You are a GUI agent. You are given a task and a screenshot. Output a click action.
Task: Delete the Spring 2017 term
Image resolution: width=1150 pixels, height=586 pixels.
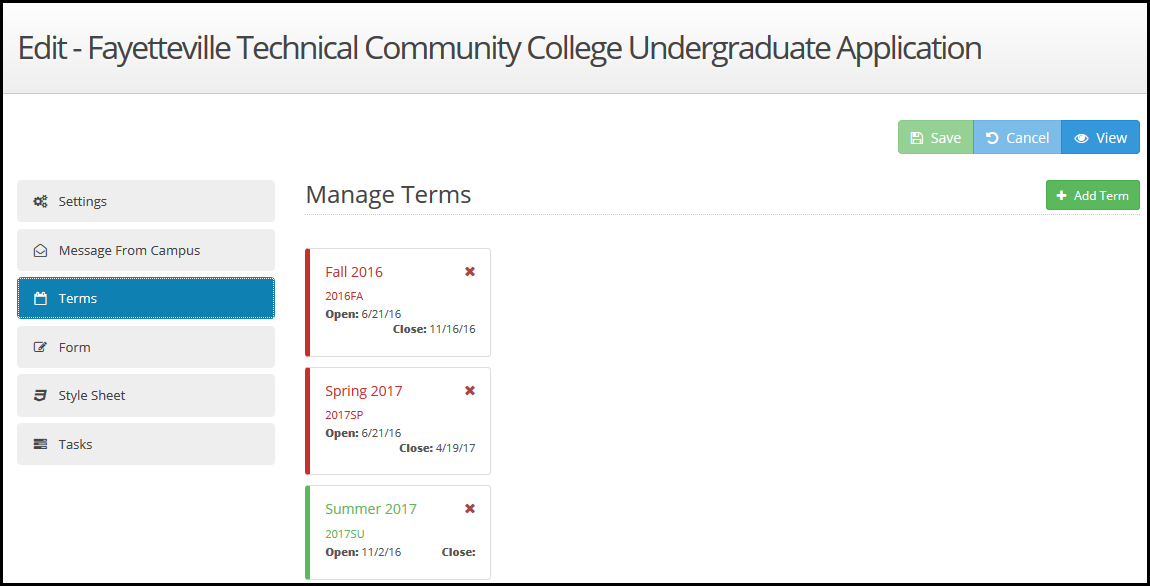click(470, 390)
